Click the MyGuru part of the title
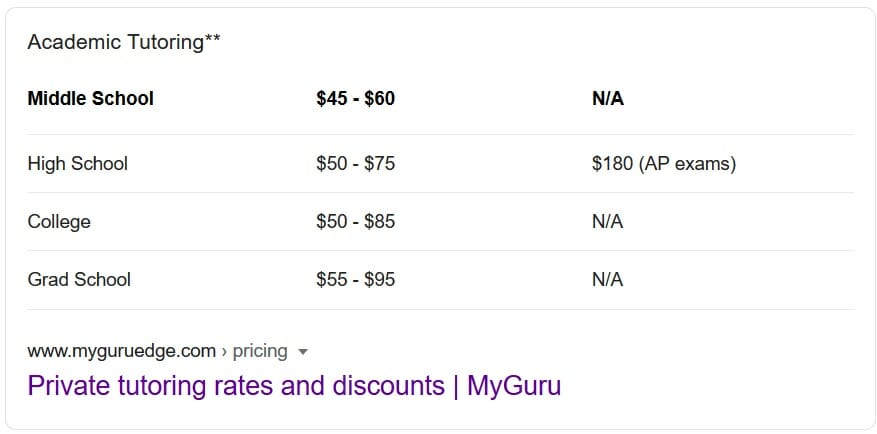 [x=514, y=386]
